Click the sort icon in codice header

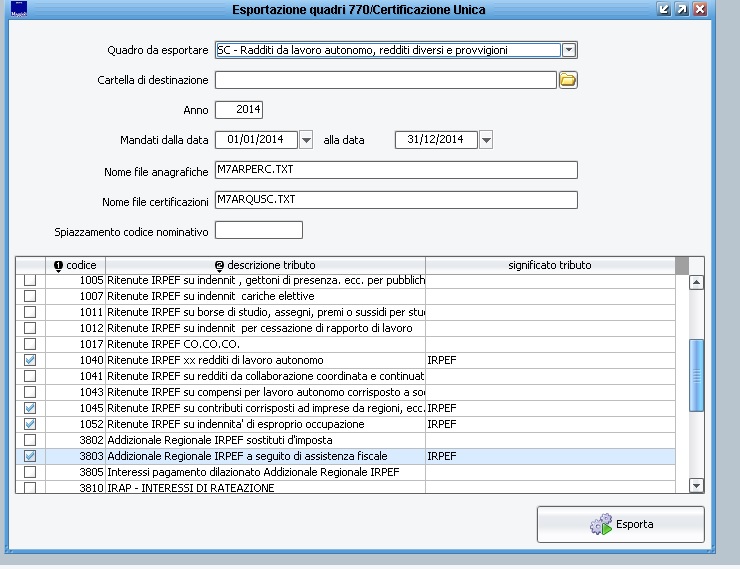(x=58, y=265)
